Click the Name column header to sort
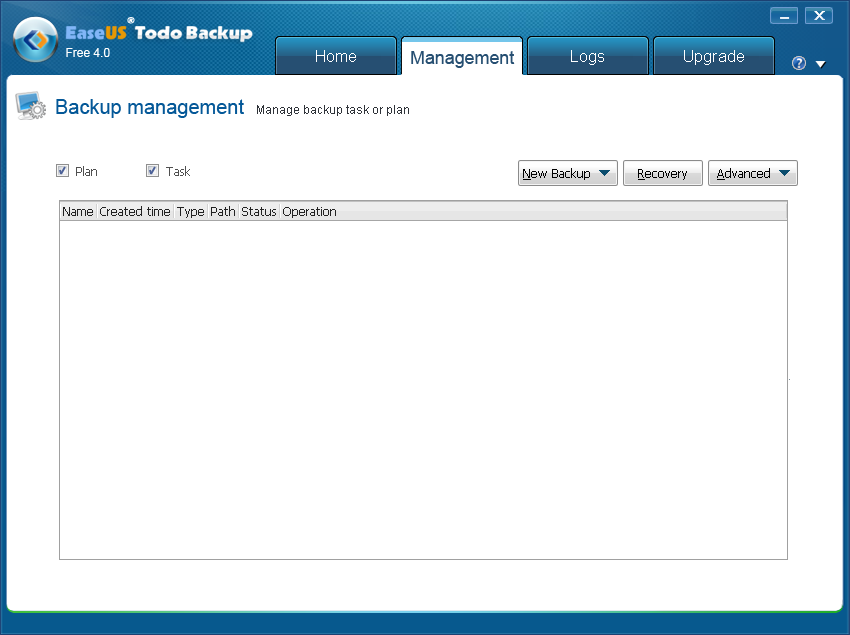 coord(77,211)
